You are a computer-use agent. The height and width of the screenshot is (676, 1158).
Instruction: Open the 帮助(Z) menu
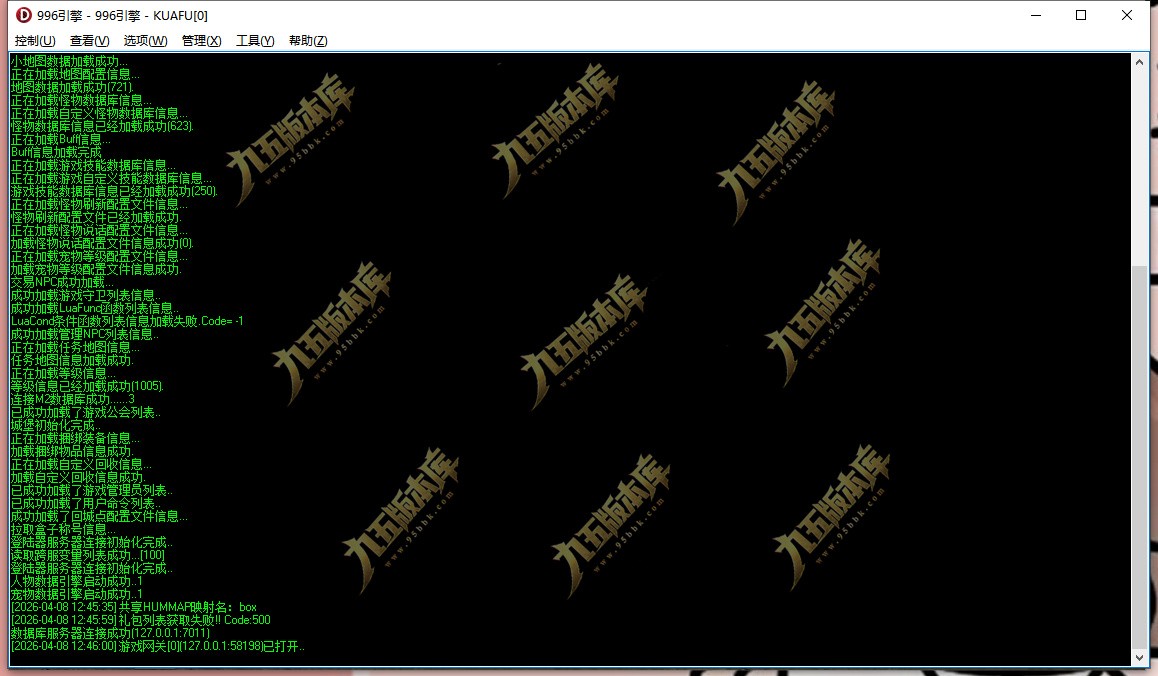tap(308, 41)
